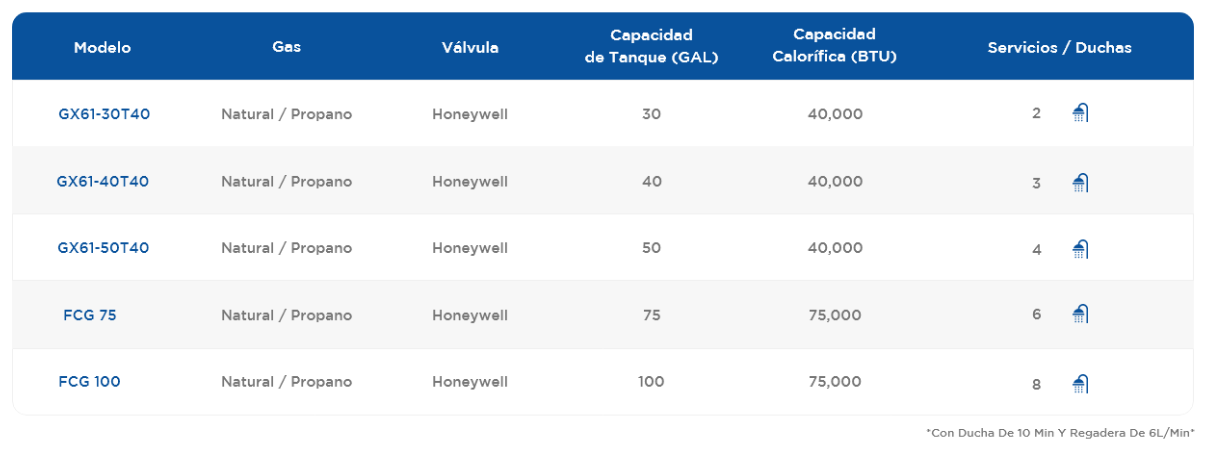Open the GX61-40T40 model link

[x=103, y=181]
